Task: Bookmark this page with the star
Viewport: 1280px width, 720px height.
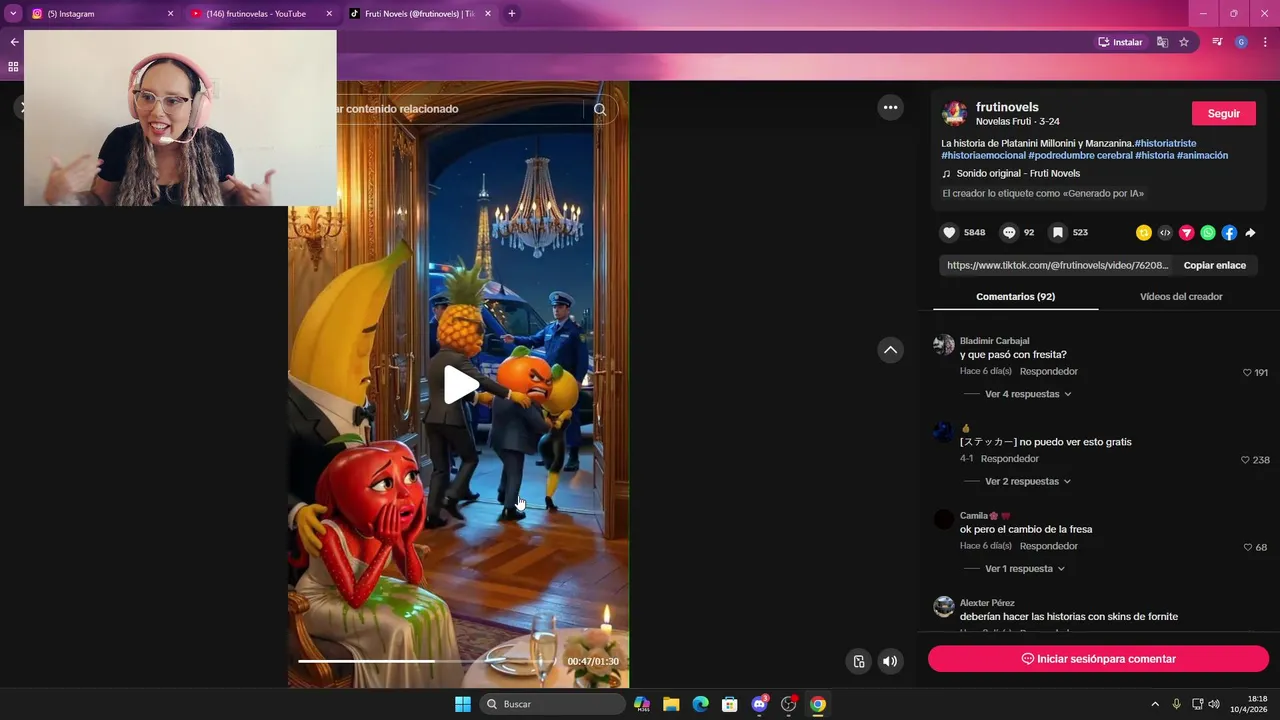Action: click(1184, 42)
